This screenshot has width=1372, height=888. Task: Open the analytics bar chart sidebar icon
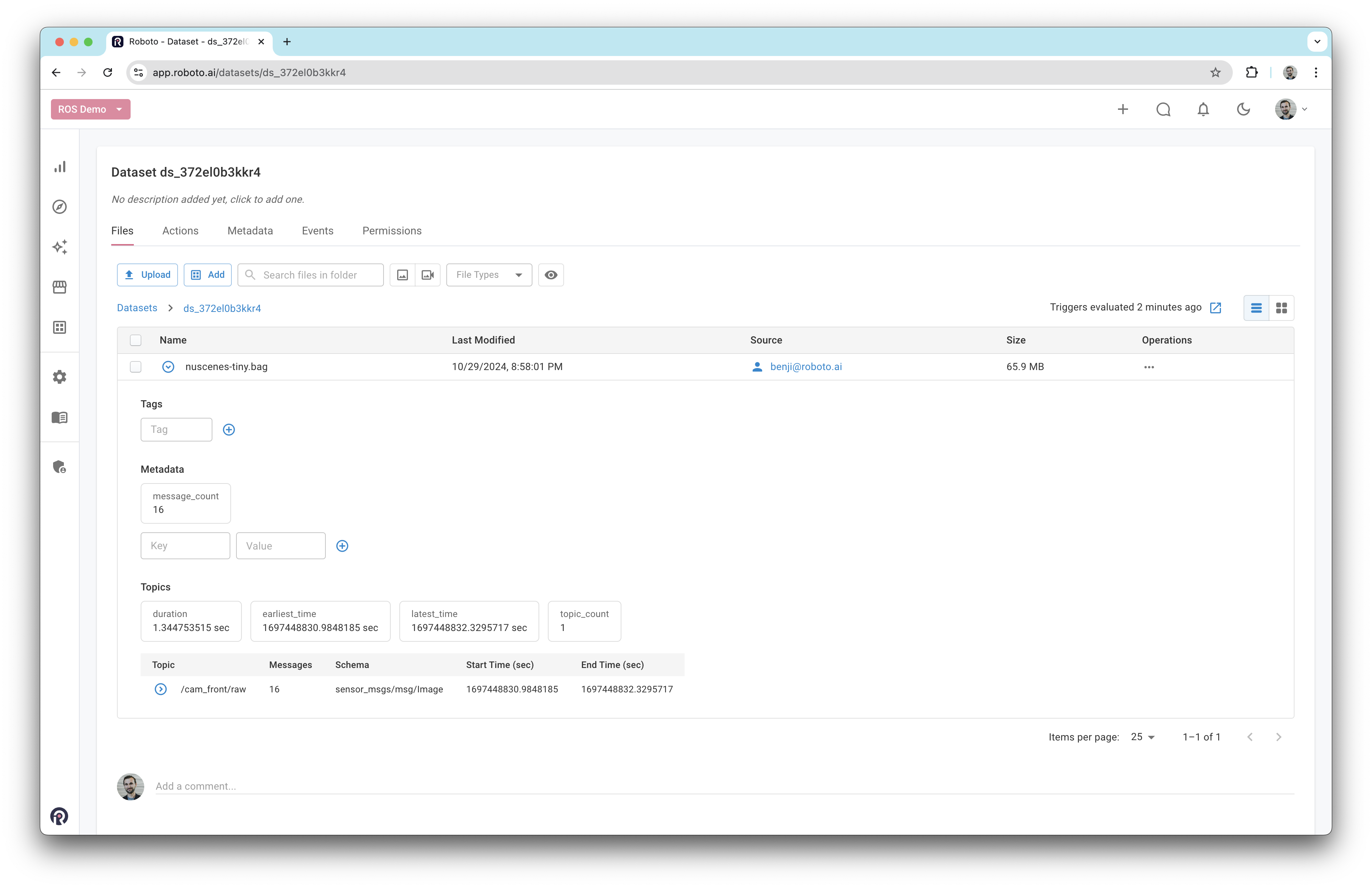[60, 167]
